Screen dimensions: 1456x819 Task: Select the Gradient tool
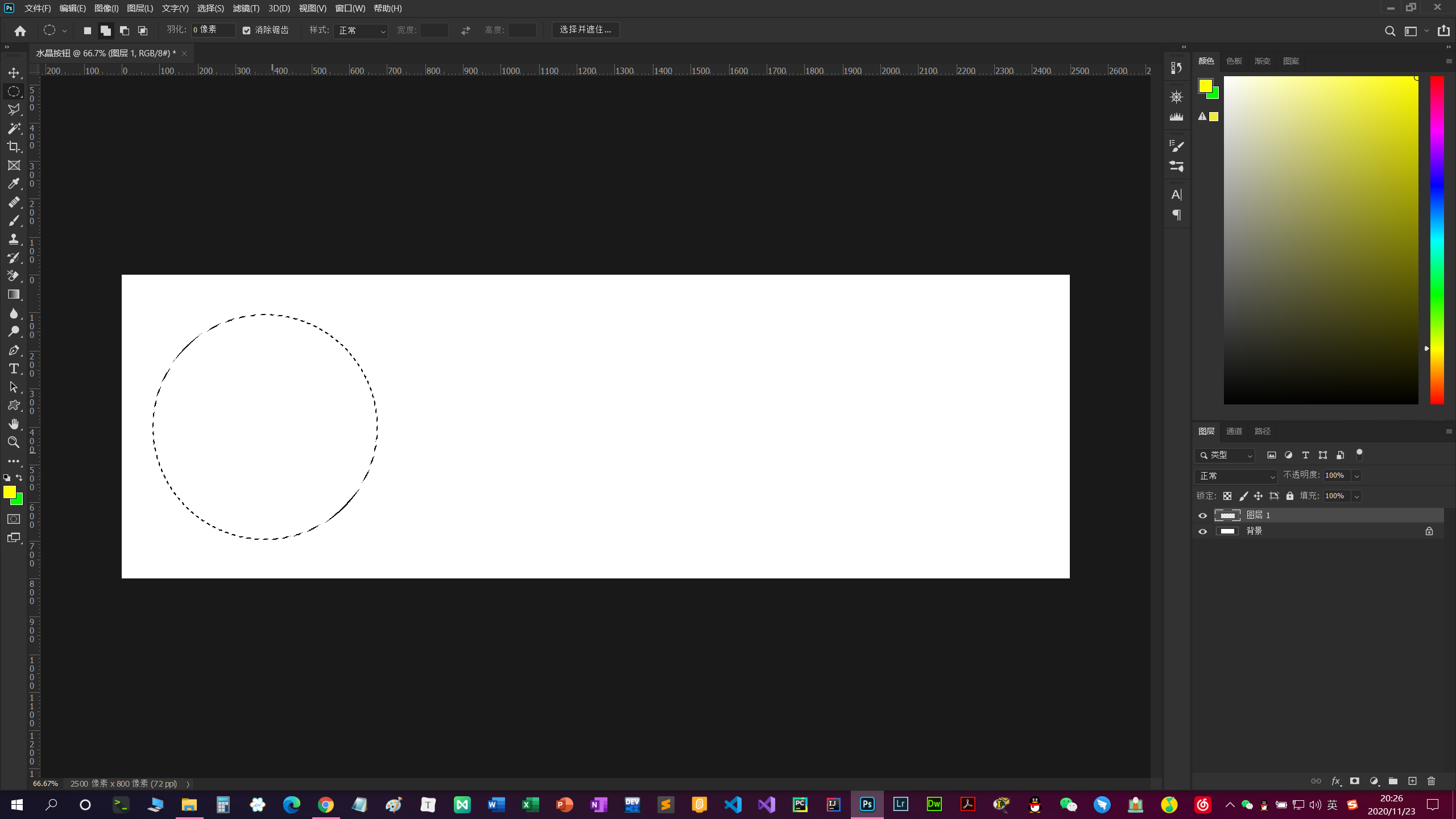point(14,295)
